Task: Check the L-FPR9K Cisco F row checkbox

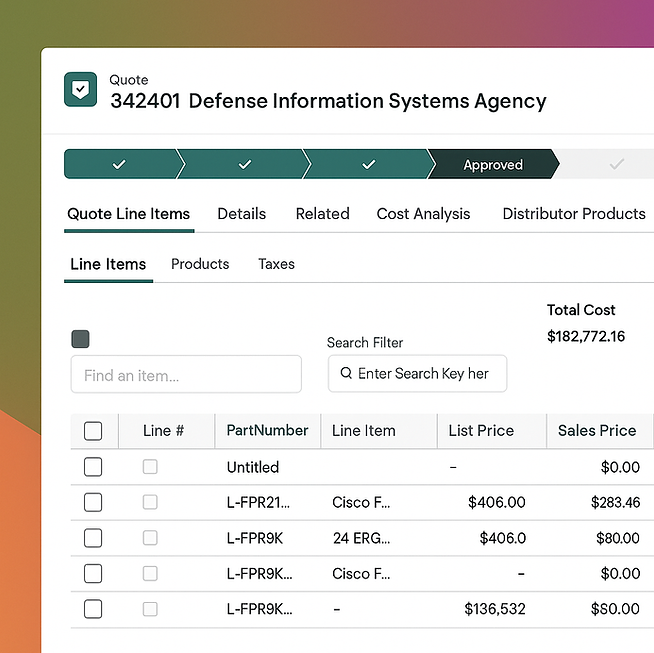Action: pos(93,574)
